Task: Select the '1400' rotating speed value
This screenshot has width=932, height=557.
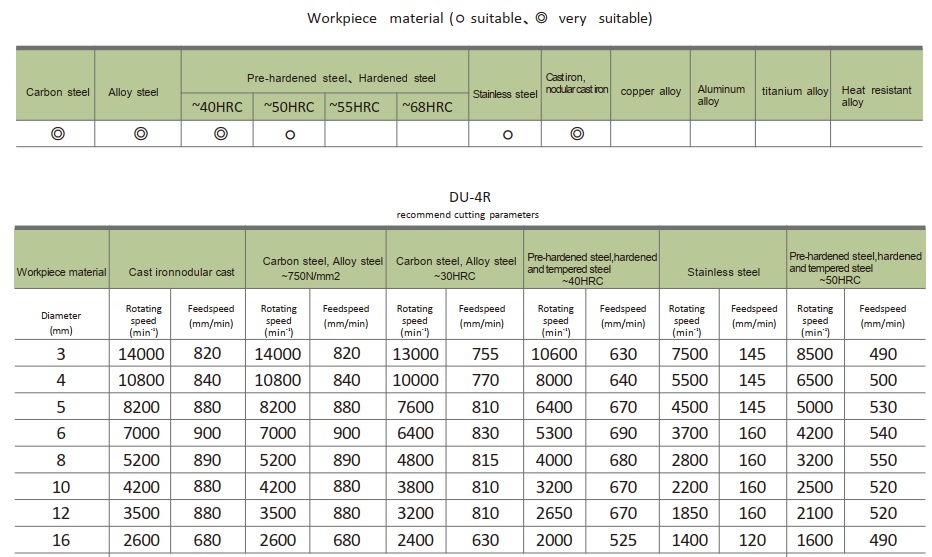Action: click(x=689, y=540)
